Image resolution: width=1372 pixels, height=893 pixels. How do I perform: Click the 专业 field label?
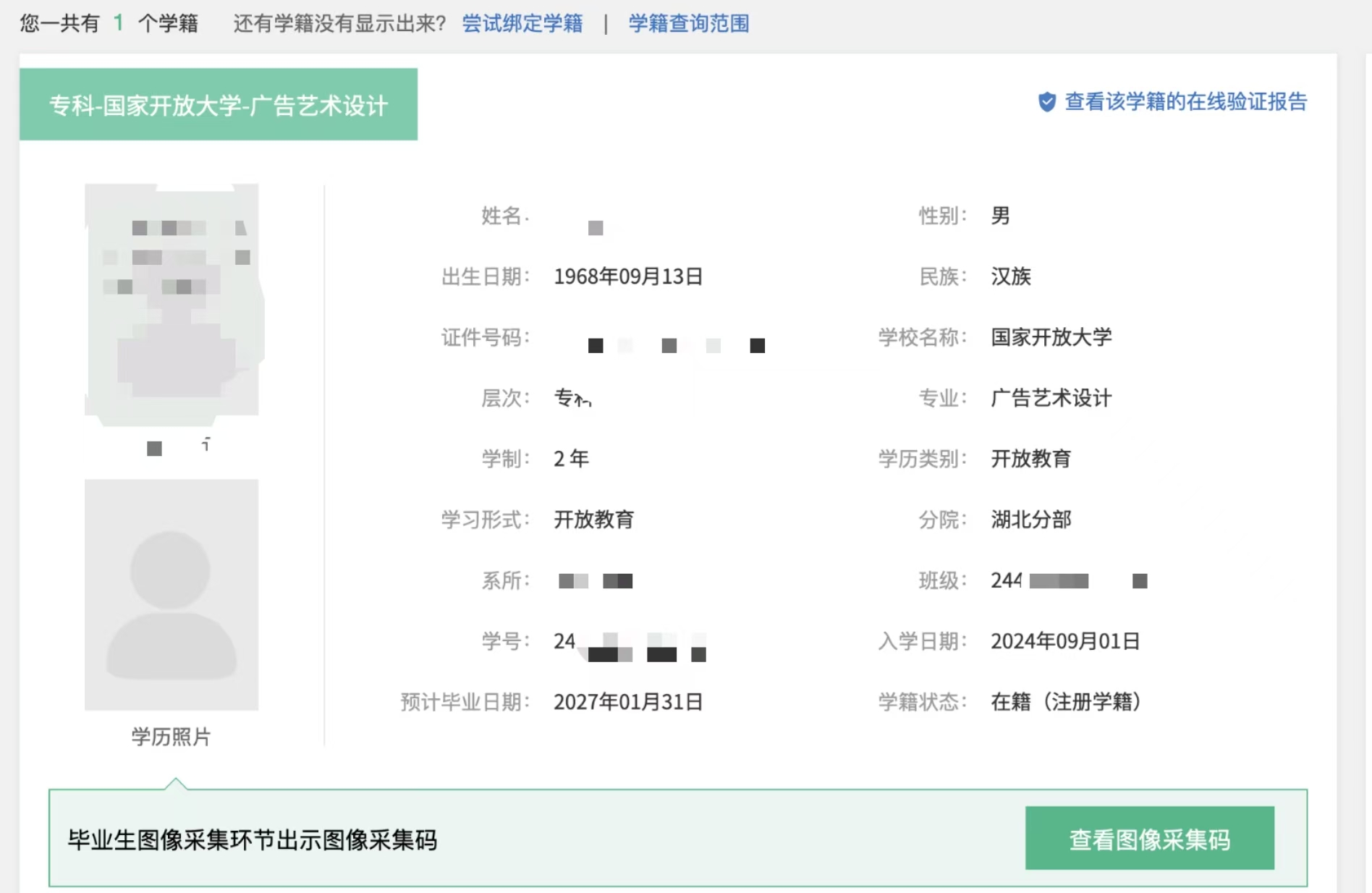coord(943,398)
